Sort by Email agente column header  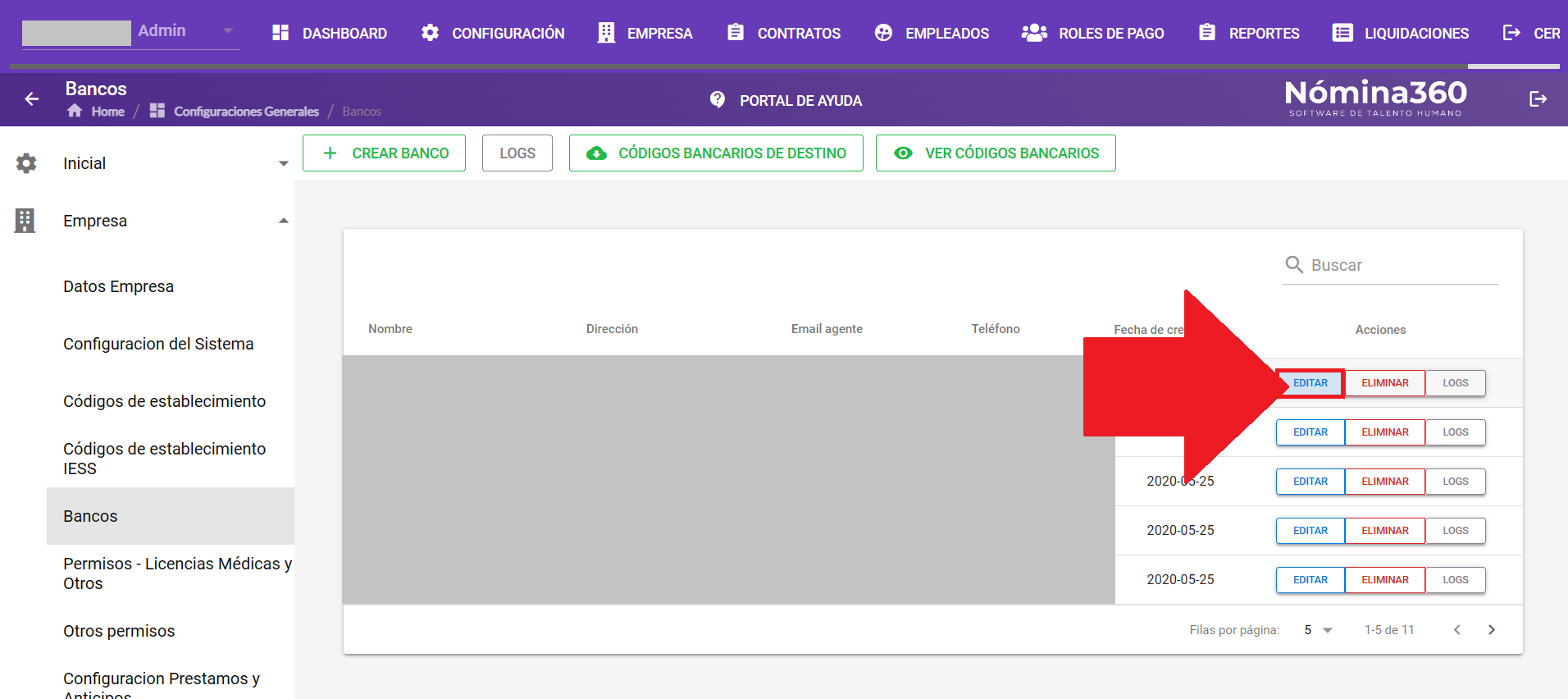click(x=827, y=329)
